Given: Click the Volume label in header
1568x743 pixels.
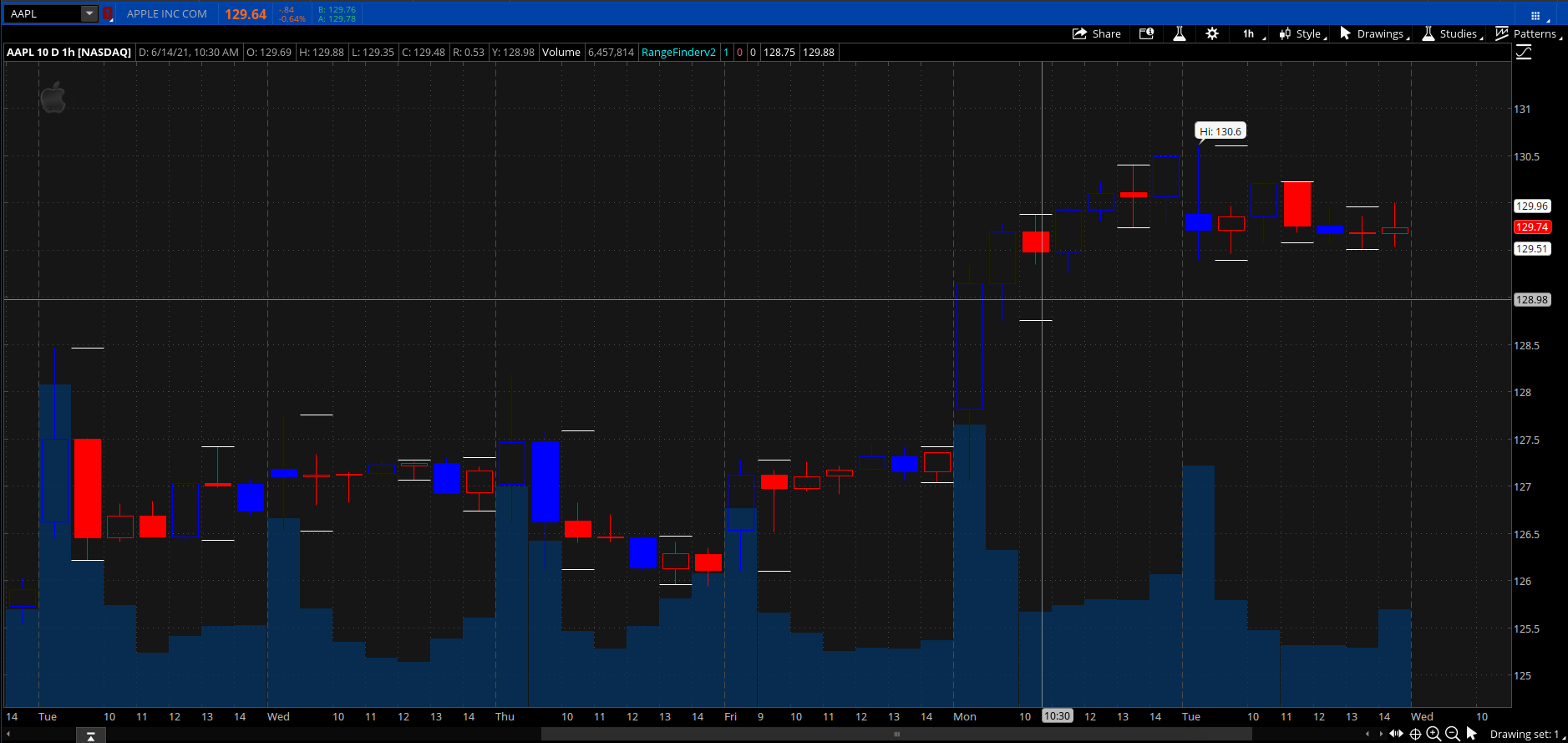Looking at the screenshot, I should tap(561, 52).
